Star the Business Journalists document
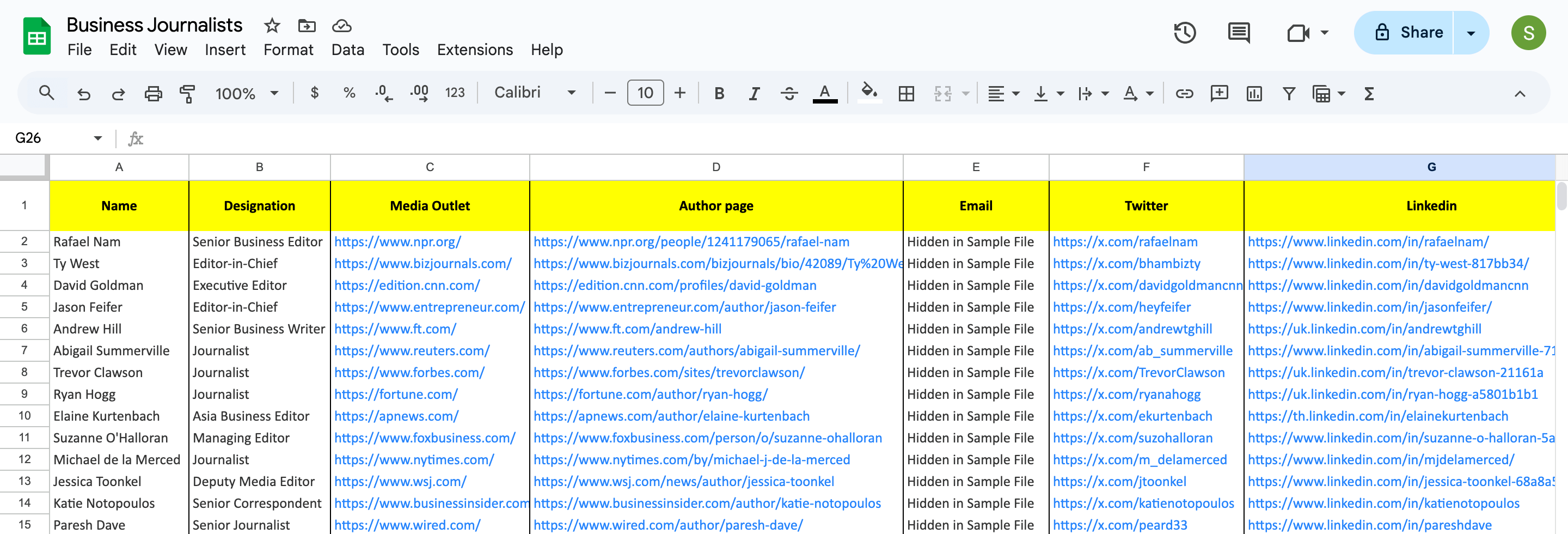 (x=272, y=26)
